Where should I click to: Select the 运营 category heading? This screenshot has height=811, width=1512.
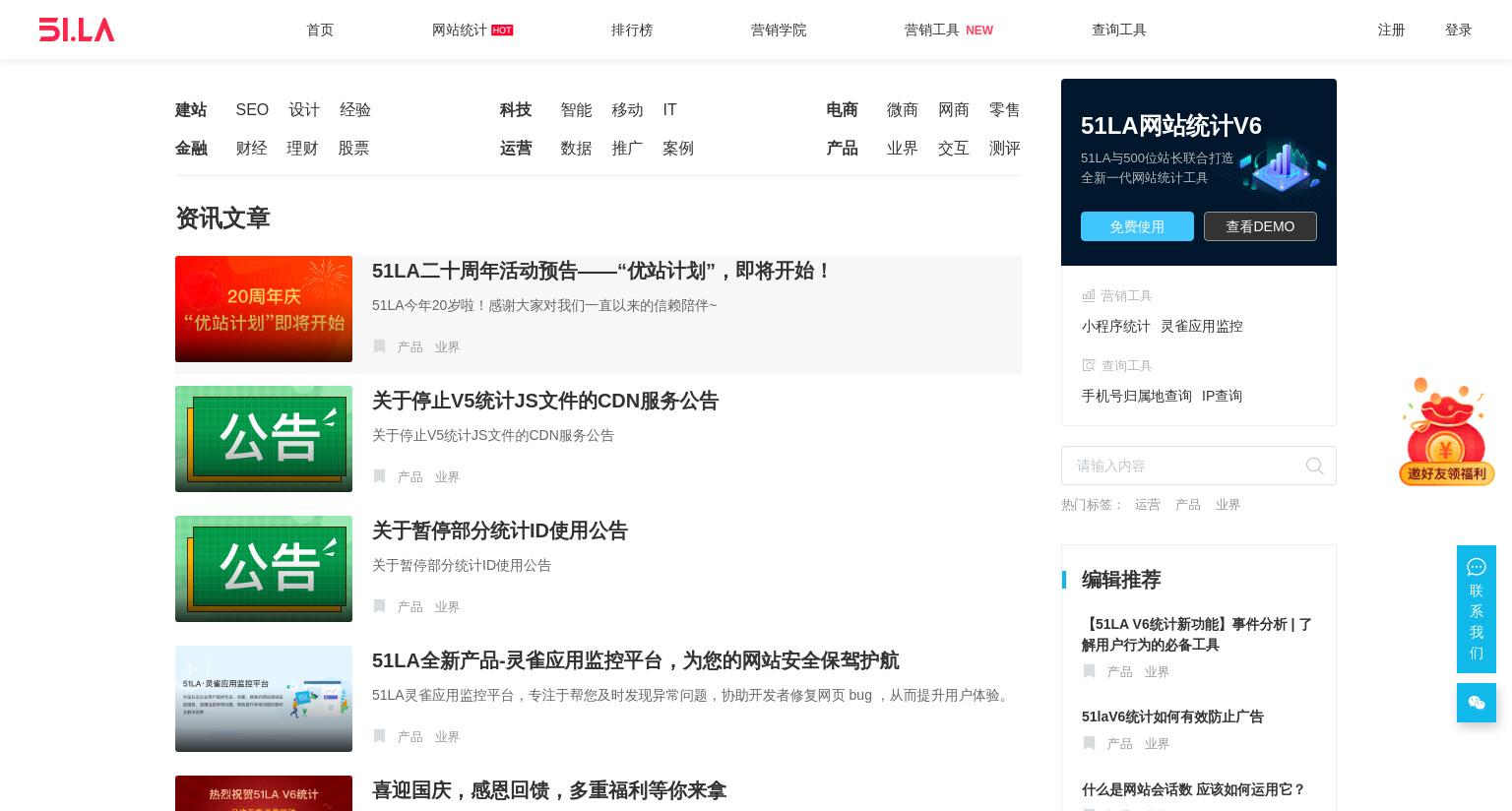pos(516,148)
